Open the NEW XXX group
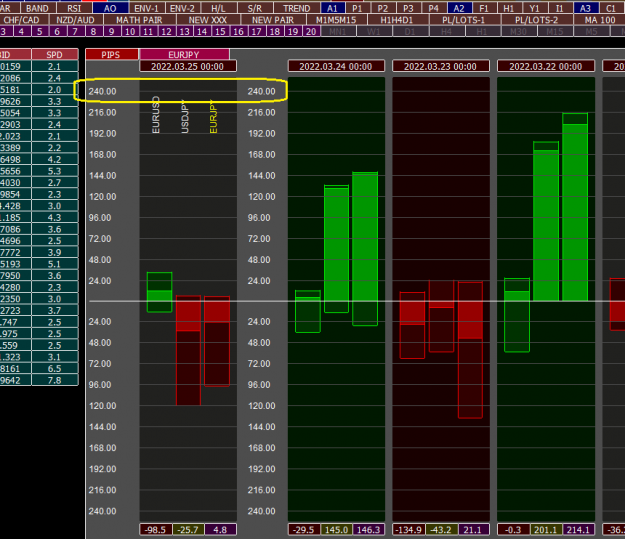625x539 pixels. (208, 20)
